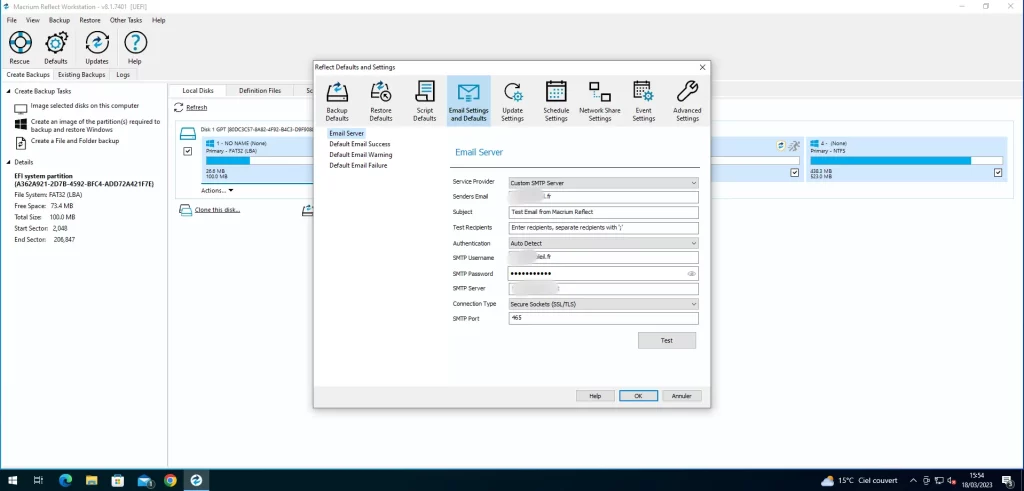Viewport: 1024px width, 491px height.
Task: Click the Rescue lifebuoy toolbar icon
Action: (20, 43)
